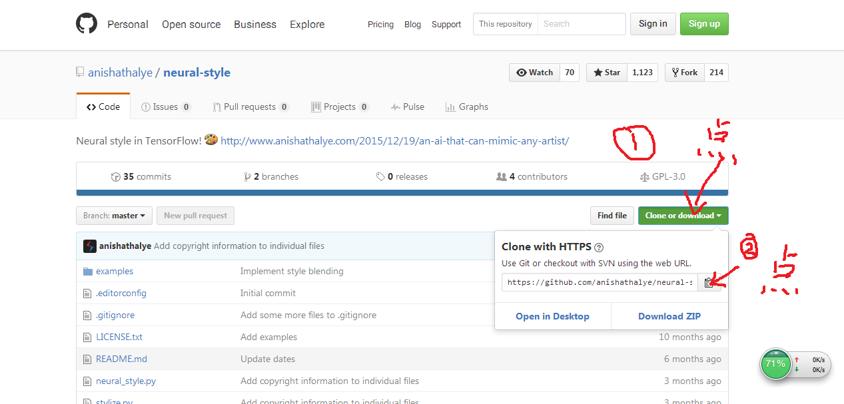
Task: Open the README.md file
Action: [x=121, y=359]
